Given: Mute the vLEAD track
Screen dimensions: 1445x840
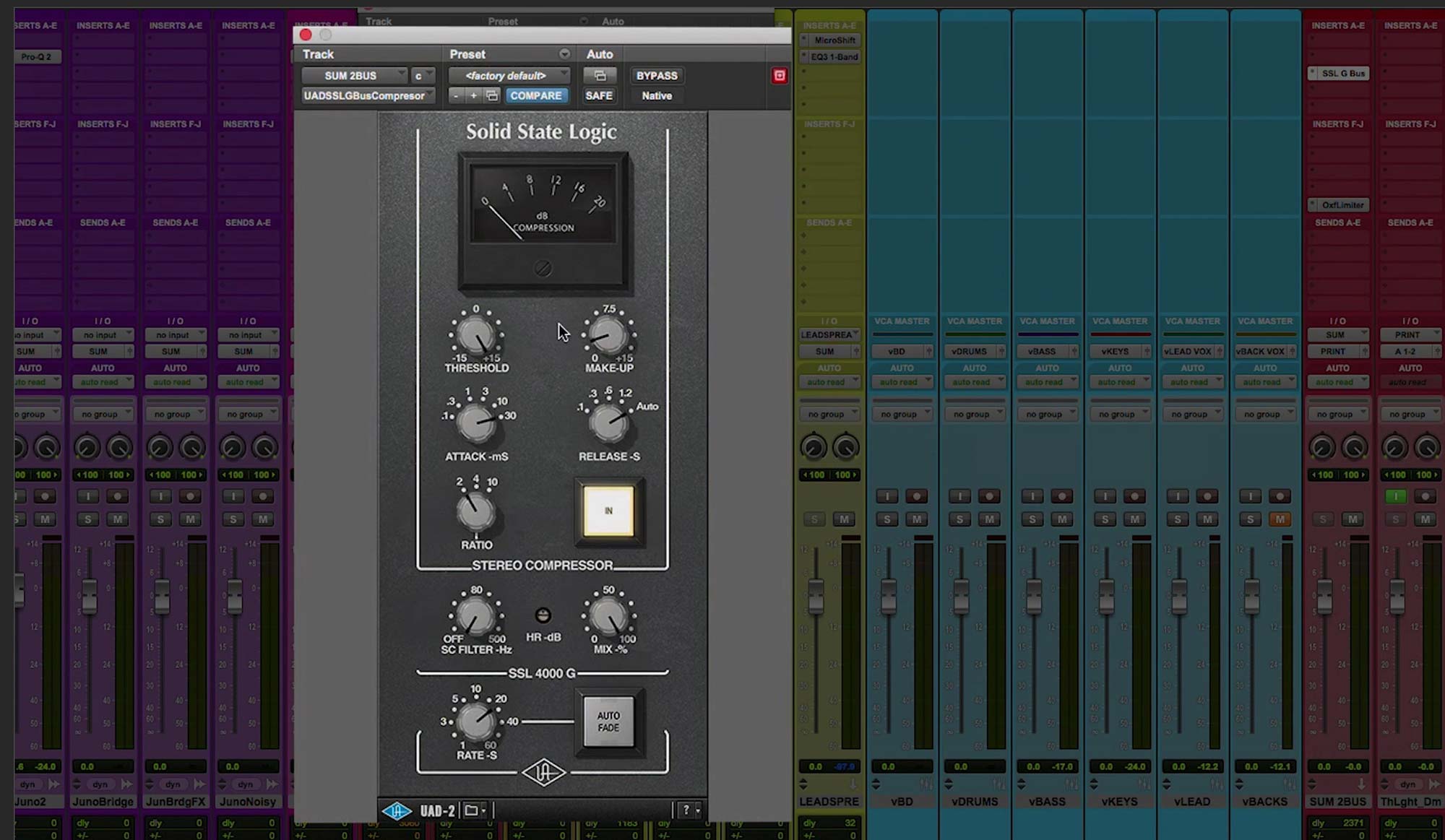Looking at the screenshot, I should coord(1207,519).
